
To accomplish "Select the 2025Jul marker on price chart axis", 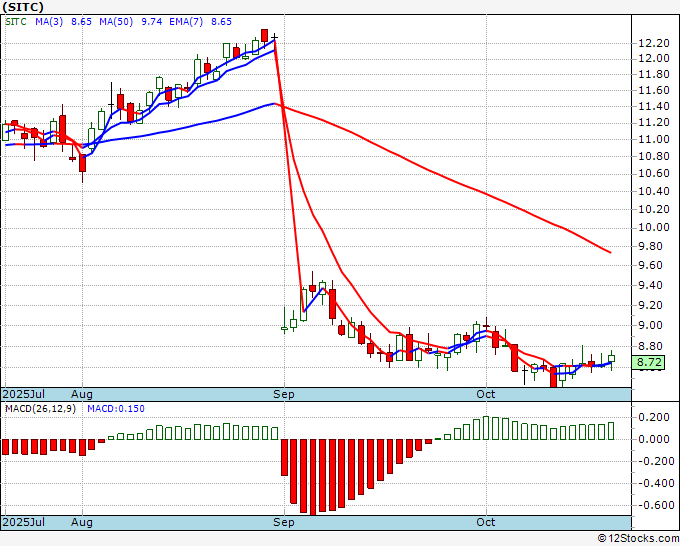I will [x=24, y=395].
